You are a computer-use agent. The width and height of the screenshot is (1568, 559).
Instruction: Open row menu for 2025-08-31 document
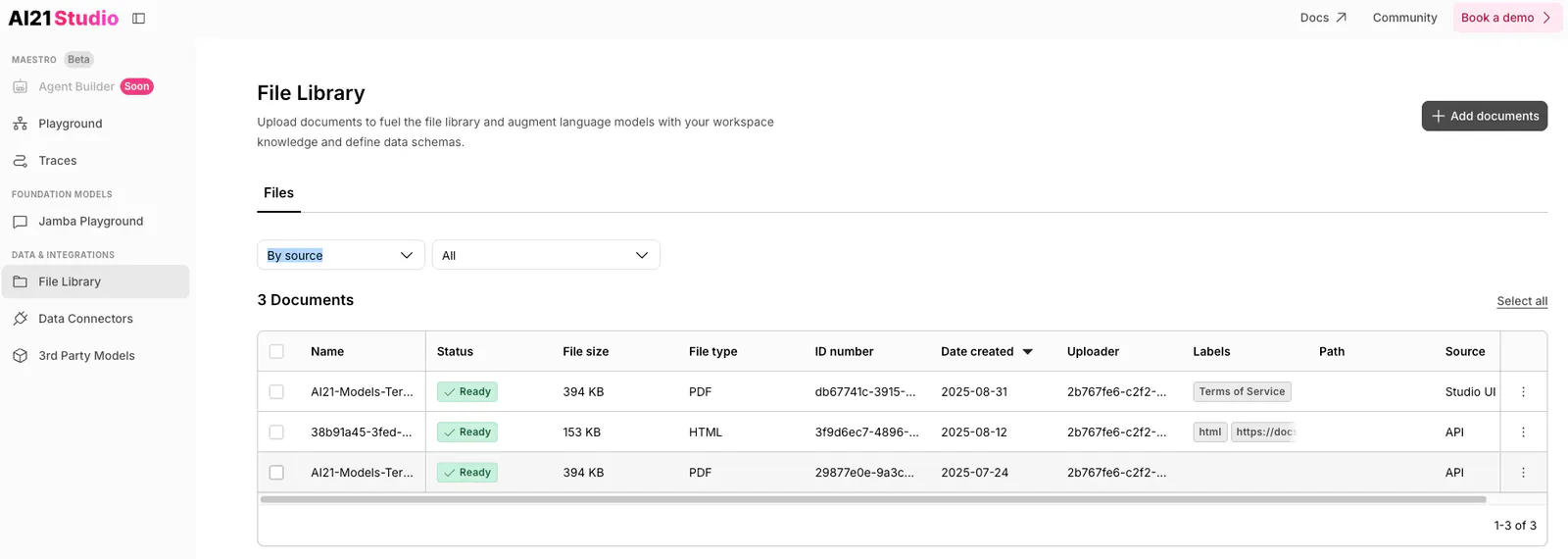click(1523, 391)
